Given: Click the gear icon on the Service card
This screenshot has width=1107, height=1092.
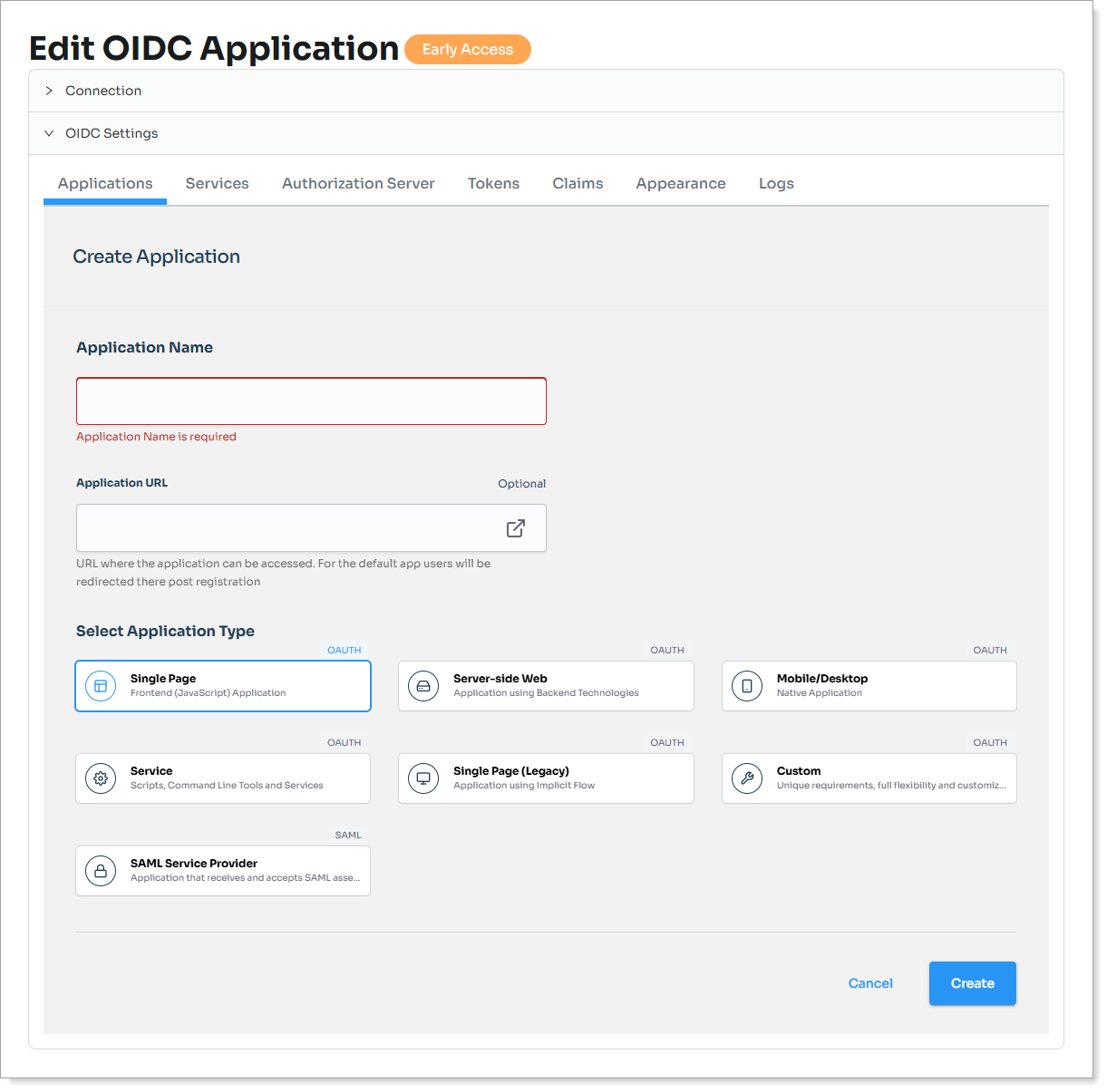Looking at the screenshot, I should (100, 778).
